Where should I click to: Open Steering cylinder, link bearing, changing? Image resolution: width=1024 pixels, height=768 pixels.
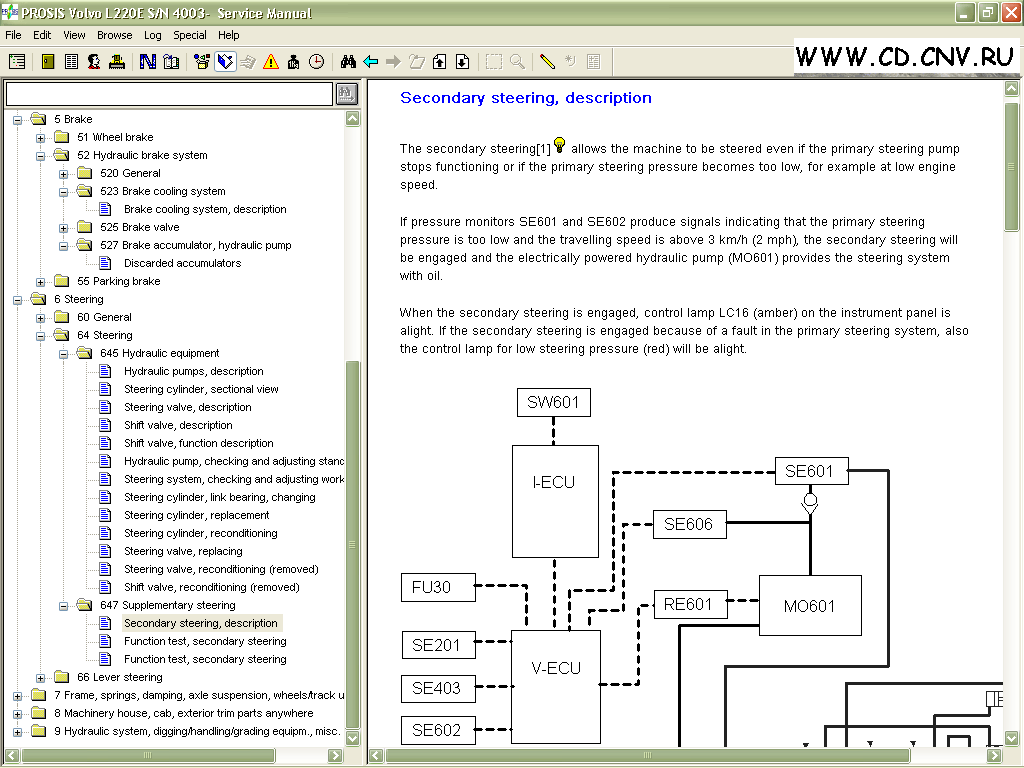pos(219,497)
